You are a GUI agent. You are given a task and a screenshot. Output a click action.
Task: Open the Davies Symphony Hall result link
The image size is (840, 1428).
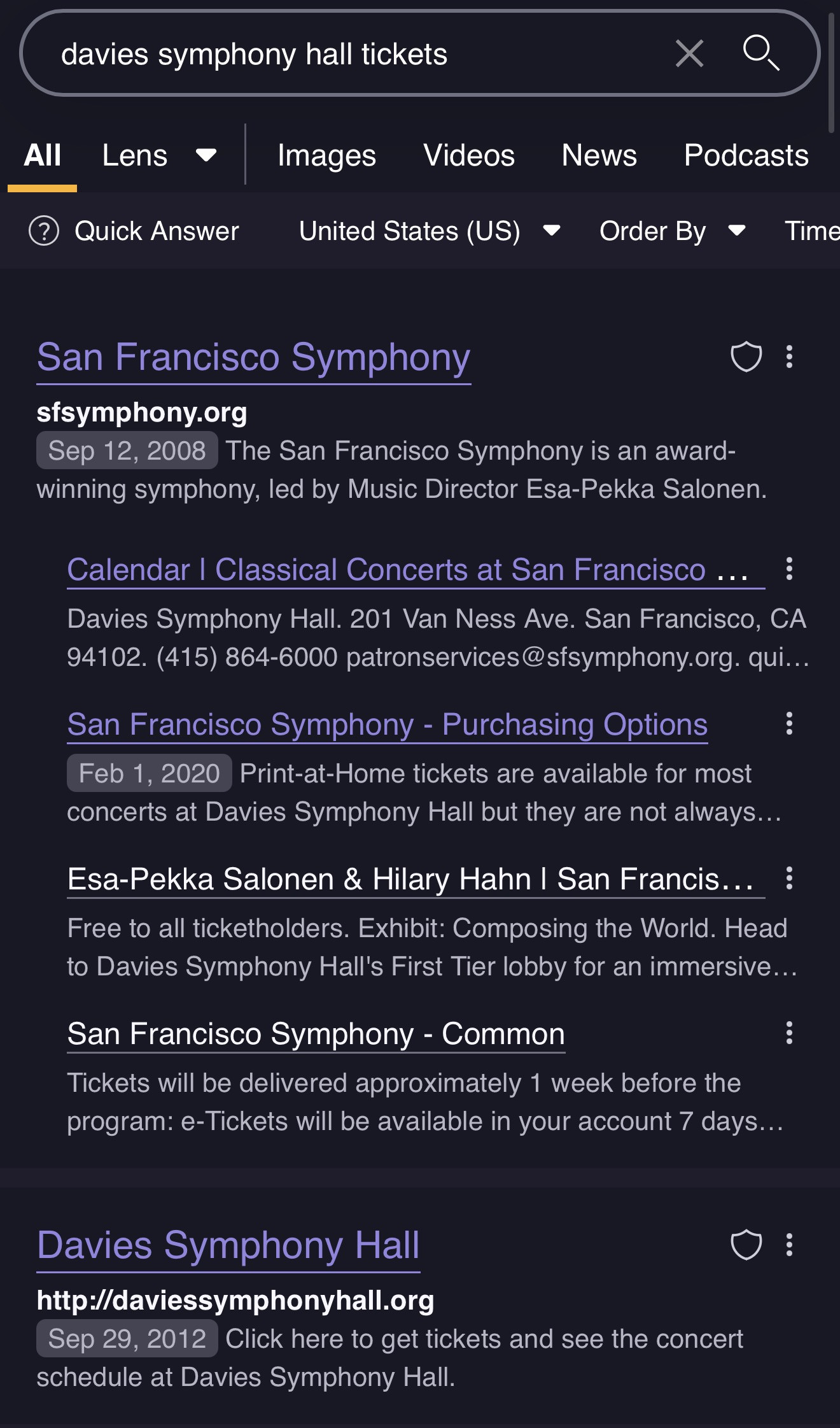[x=228, y=1246]
